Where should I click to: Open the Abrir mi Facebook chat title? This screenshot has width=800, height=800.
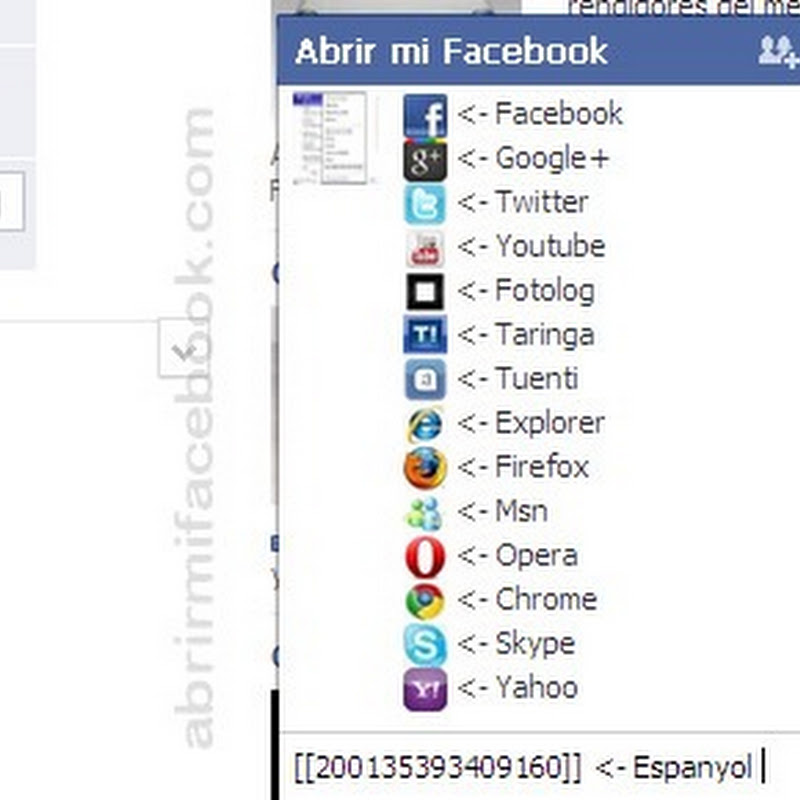[452, 52]
